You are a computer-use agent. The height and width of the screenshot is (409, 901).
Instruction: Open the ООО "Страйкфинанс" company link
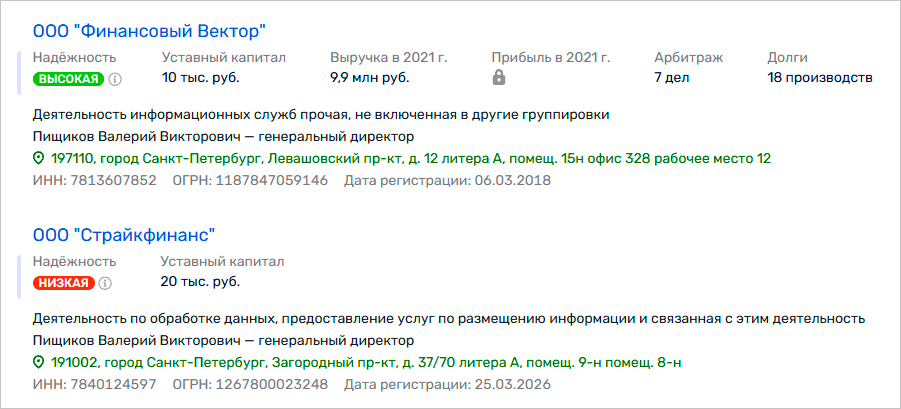tap(124, 236)
